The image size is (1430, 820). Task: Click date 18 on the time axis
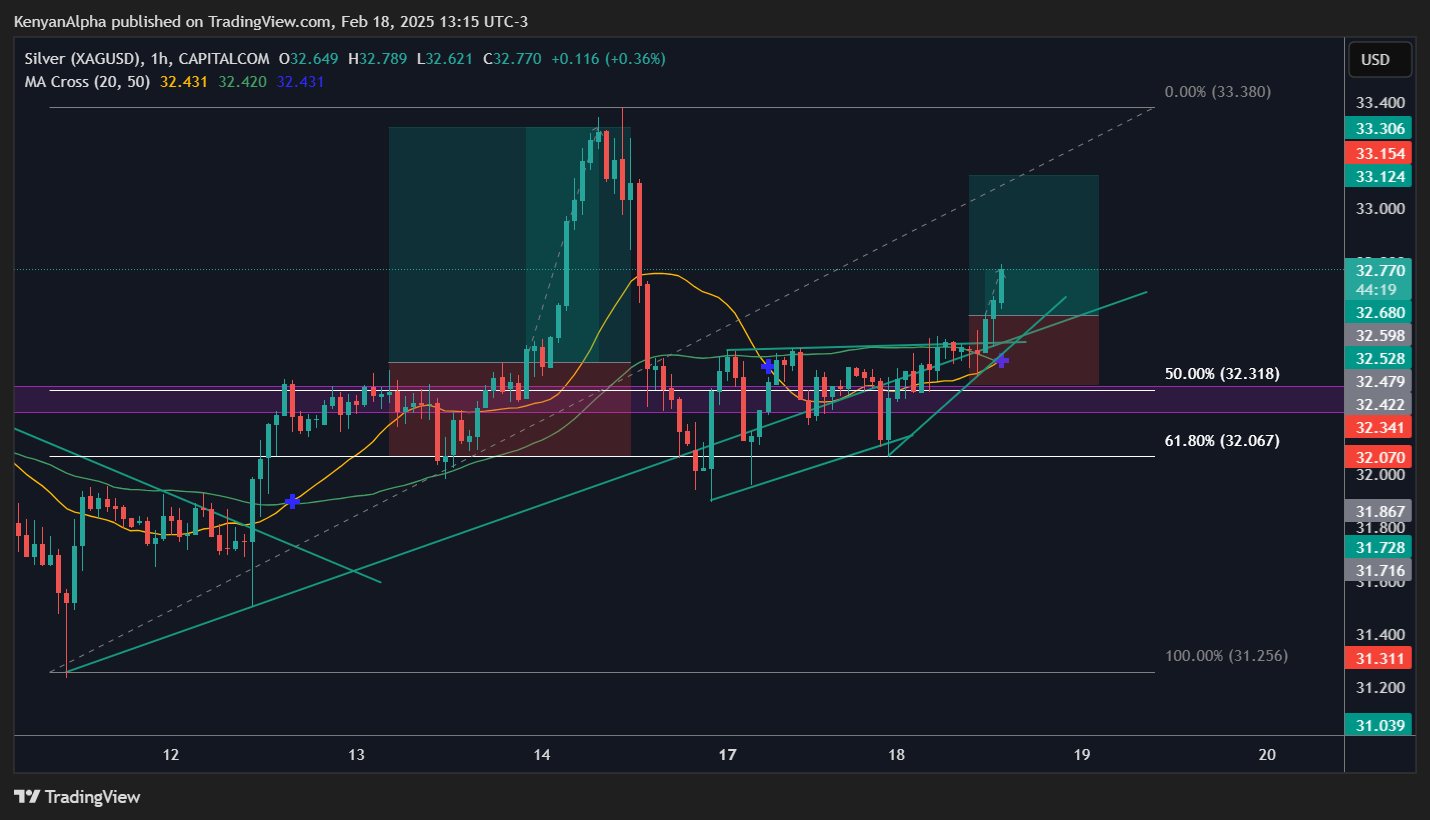tap(896, 755)
